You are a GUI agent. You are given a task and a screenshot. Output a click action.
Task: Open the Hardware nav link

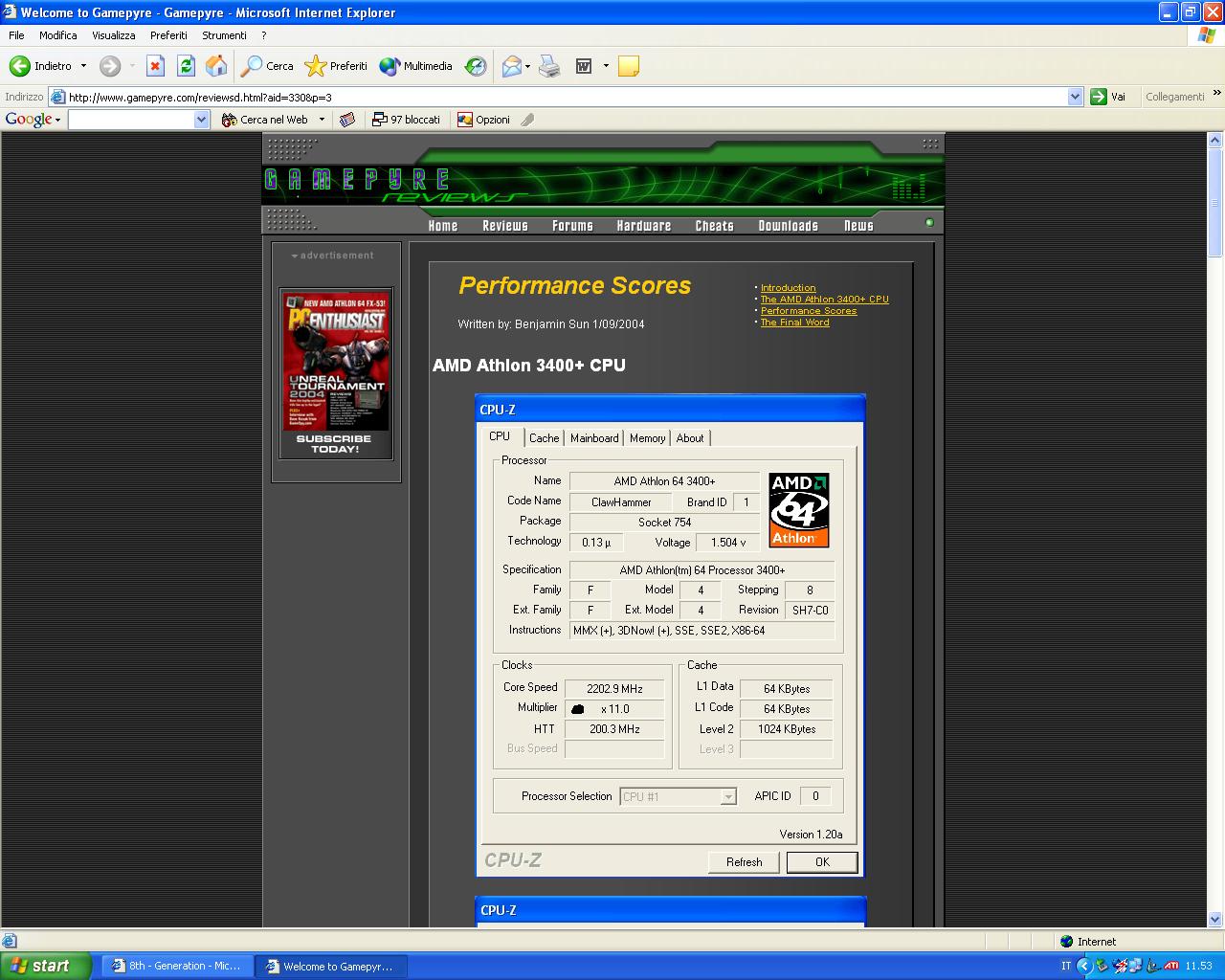point(644,226)
